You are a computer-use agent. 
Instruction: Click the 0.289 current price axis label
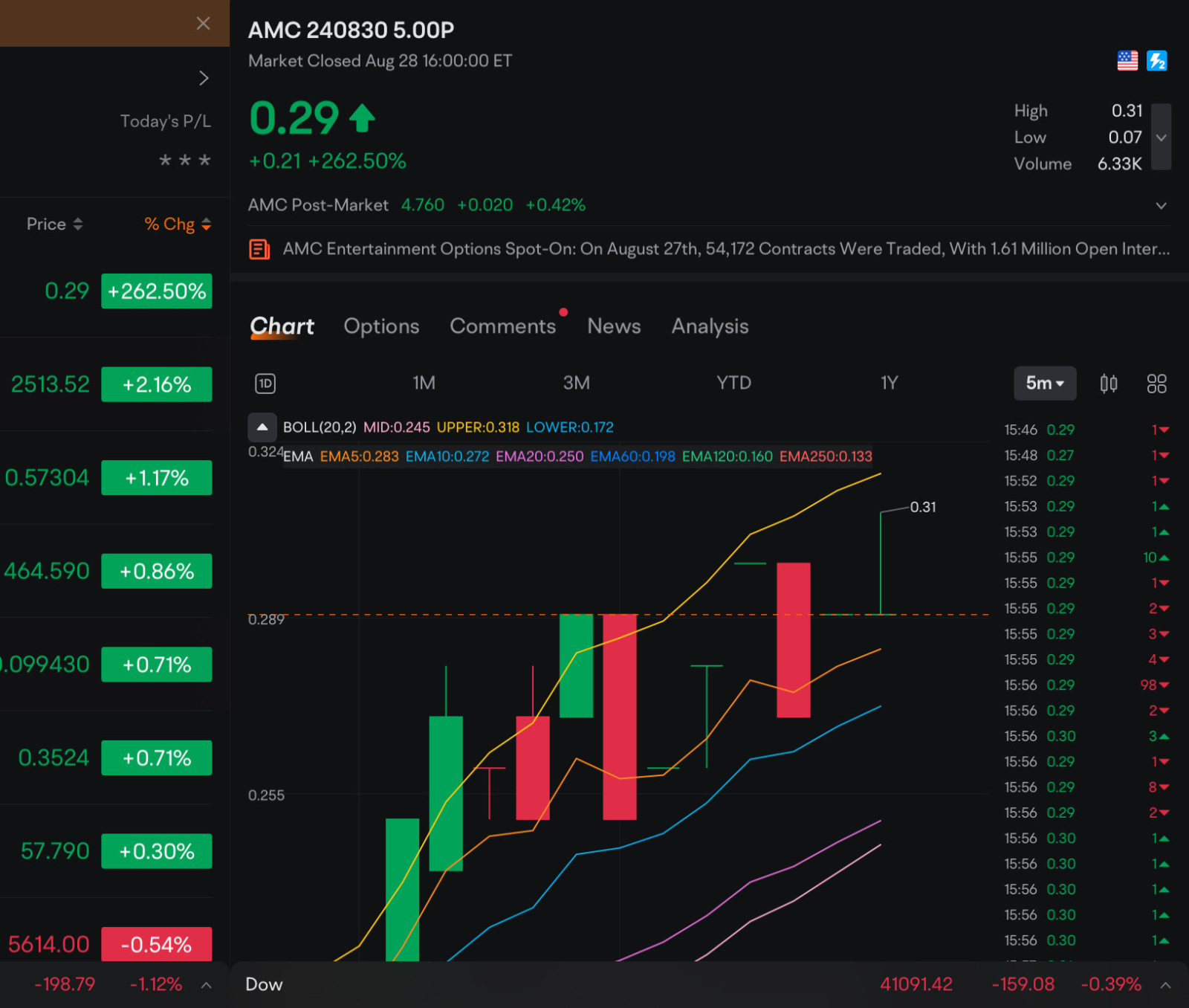(266, 619)
